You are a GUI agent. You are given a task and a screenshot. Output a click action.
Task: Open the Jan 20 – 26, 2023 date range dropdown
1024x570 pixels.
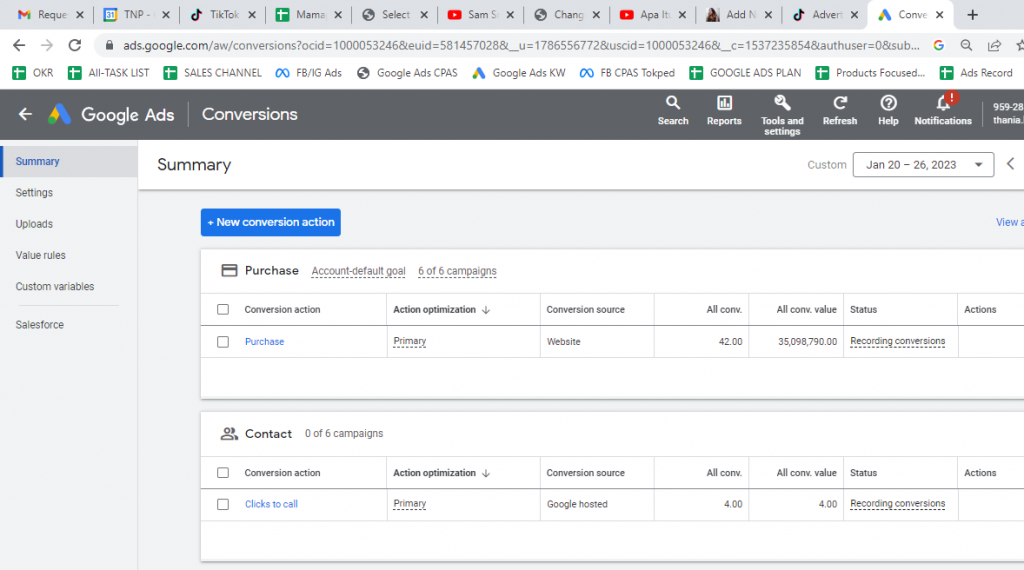pyautogui.click(x=923, y=165)
